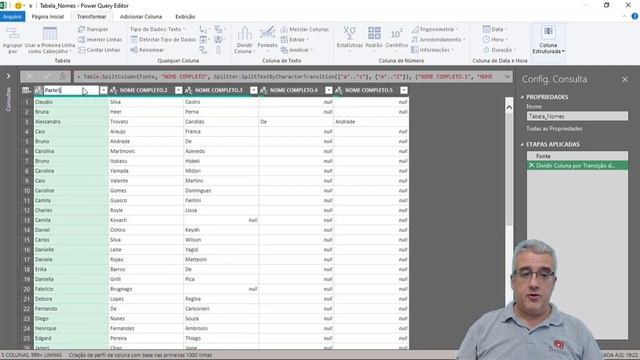
Task: Click NOME COMPLETO.3 data type icon
Action: click(189, 90)
